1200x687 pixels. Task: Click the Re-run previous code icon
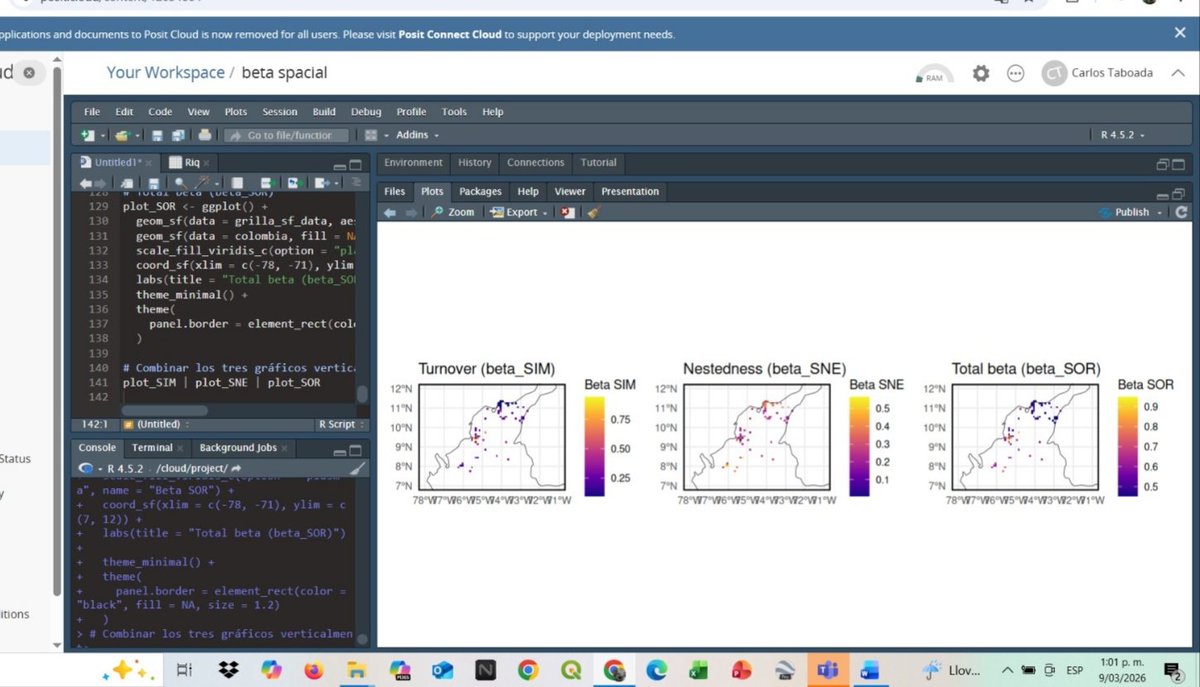coord(296,183)
